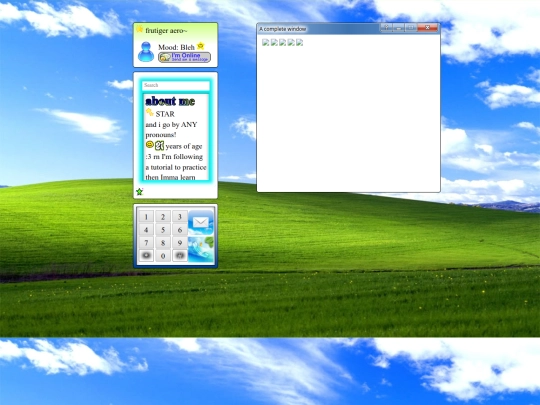Screen dimensions: 540x405
Task: Click the star smiley next to Mood: Bleh
Action: (200, 46)
